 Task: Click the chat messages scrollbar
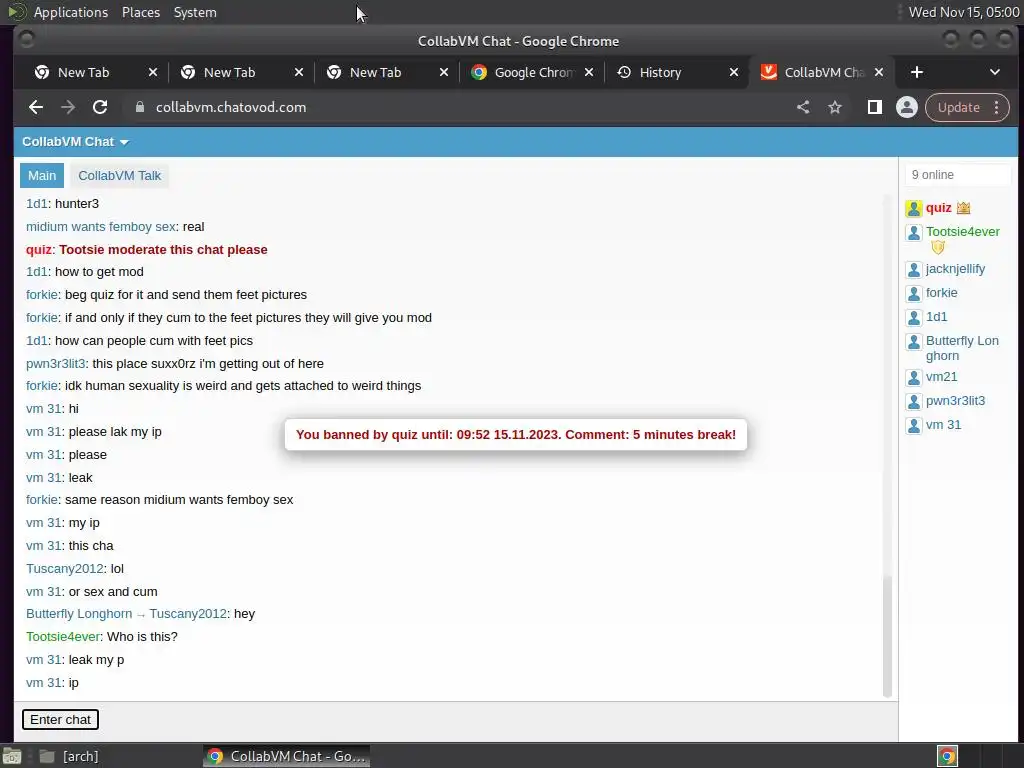(888, 636)
